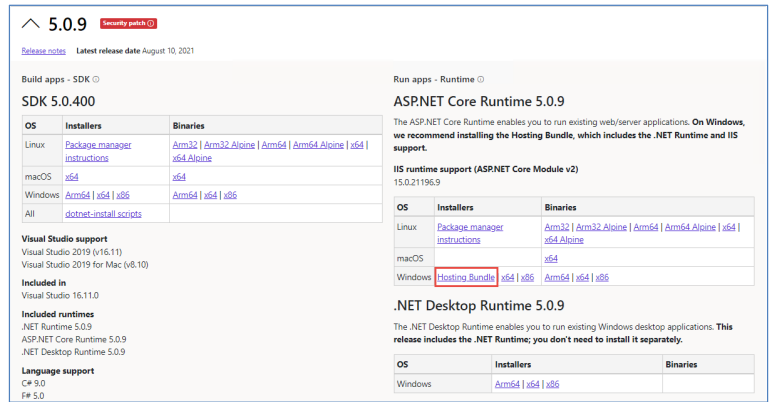Select .NET Runtime 5.0.9 included runtime

(57, 327)
